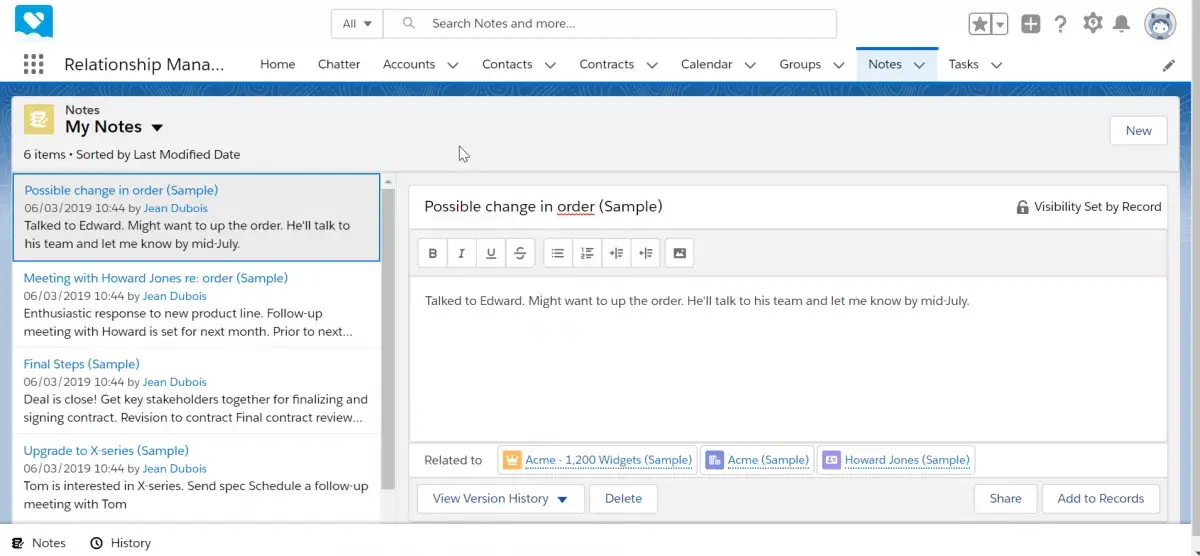Expand the Tasks tab menu chevron
The height and width of the screenshot is (556, 1200).
996,65
